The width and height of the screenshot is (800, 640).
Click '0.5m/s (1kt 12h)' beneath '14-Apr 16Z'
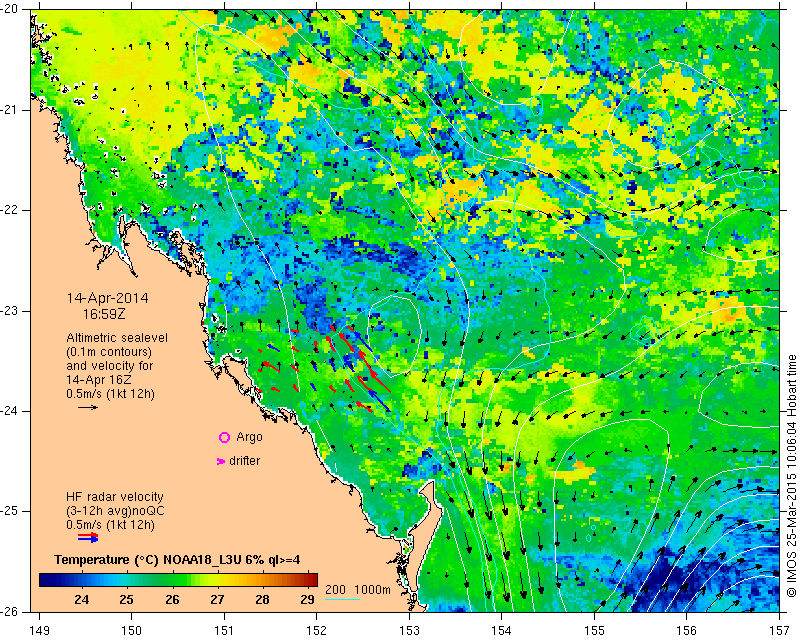110,394
